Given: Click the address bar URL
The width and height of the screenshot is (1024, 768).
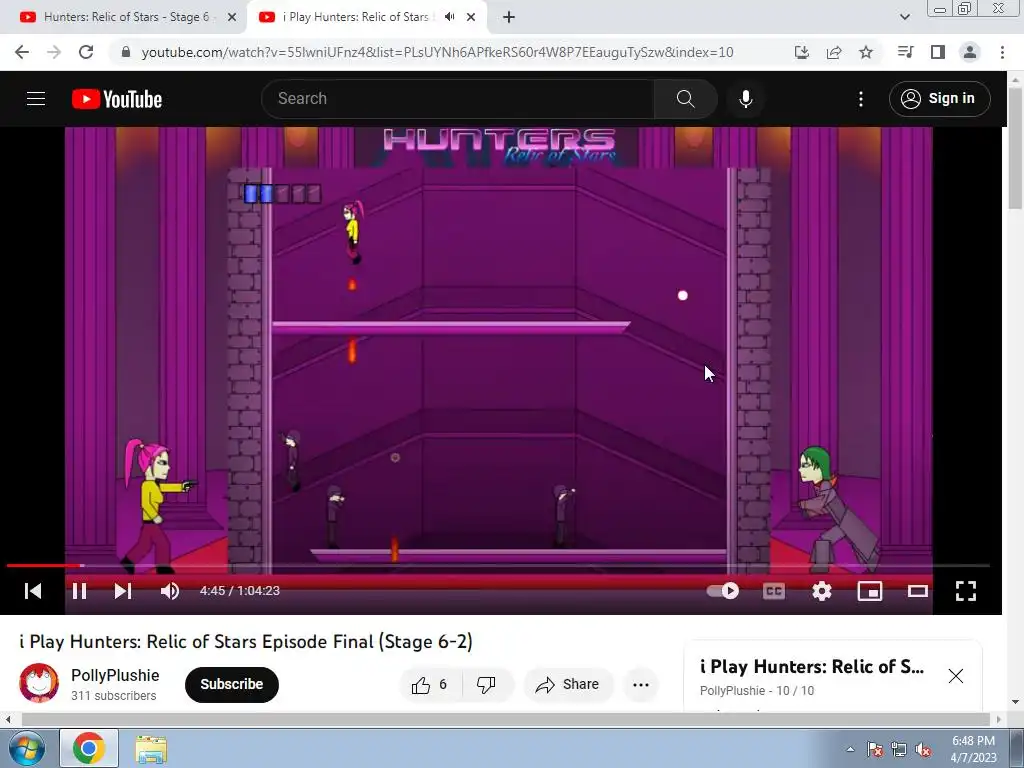Looking at the screenshot, I should (x=437, y=52).
